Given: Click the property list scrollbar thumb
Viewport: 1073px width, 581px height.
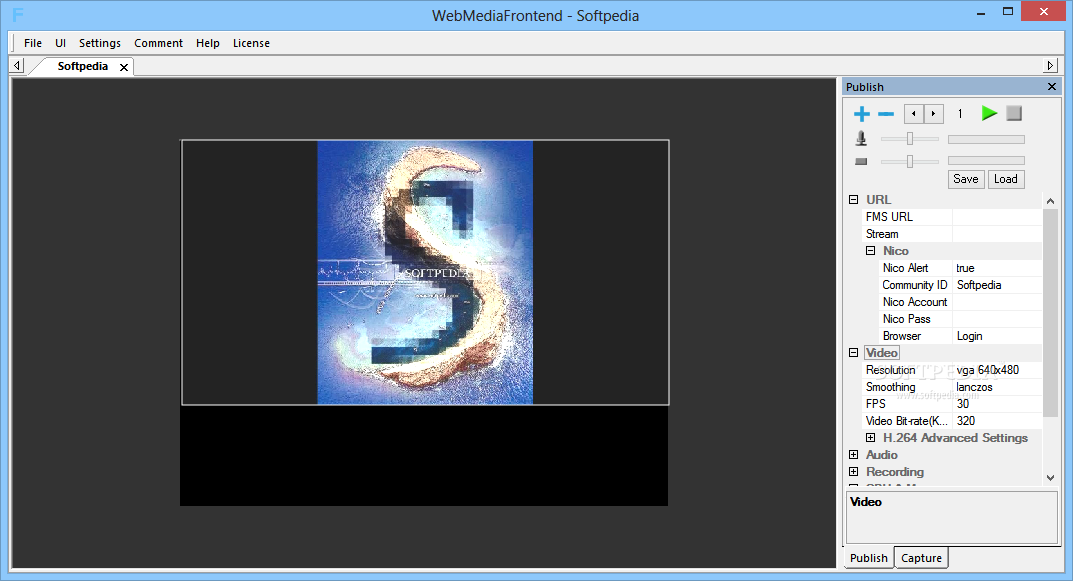Looking at the screenshot, I should (x=1050, y=312).
